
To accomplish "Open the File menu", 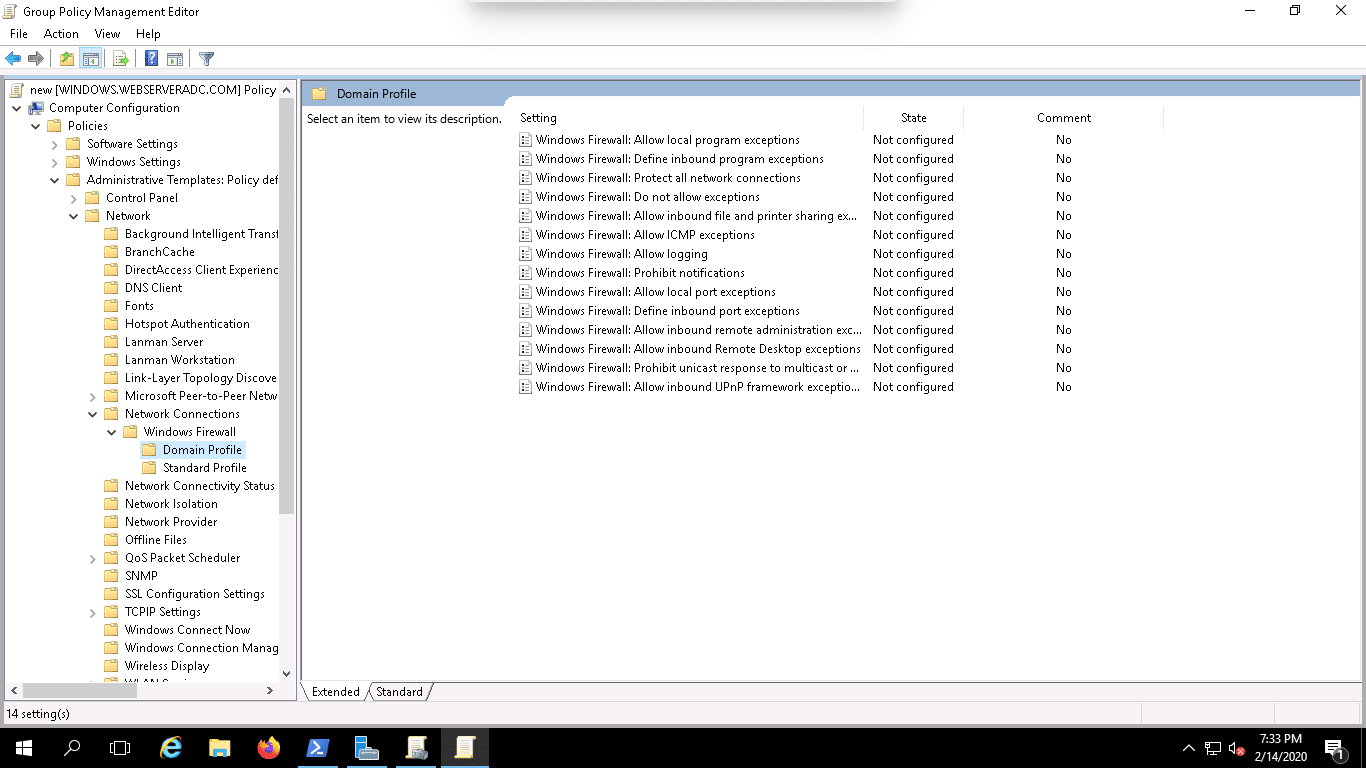I will tap(19, 34).
